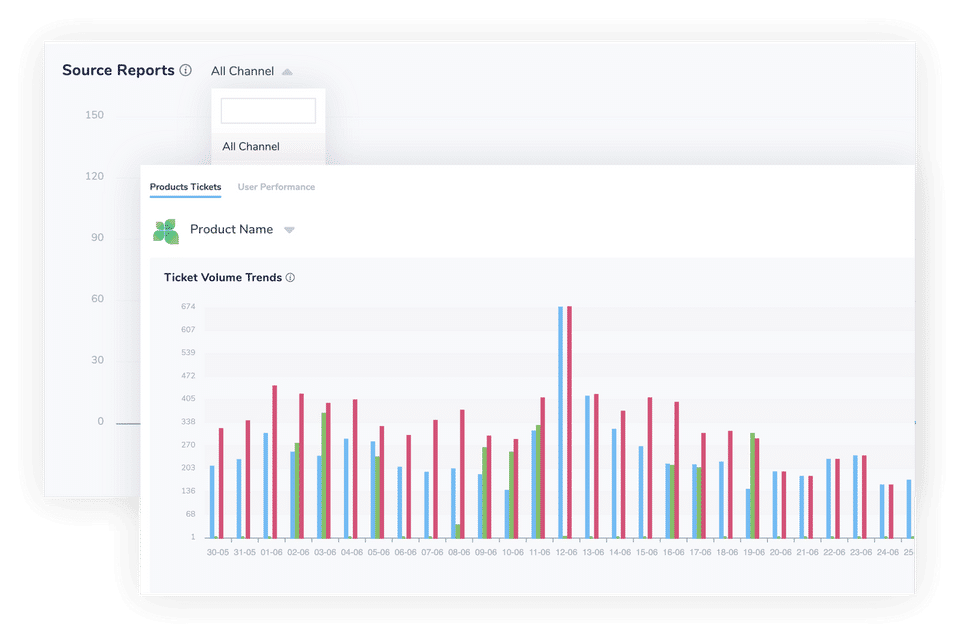Click the green bar for 11-06

tap(538, 482)
